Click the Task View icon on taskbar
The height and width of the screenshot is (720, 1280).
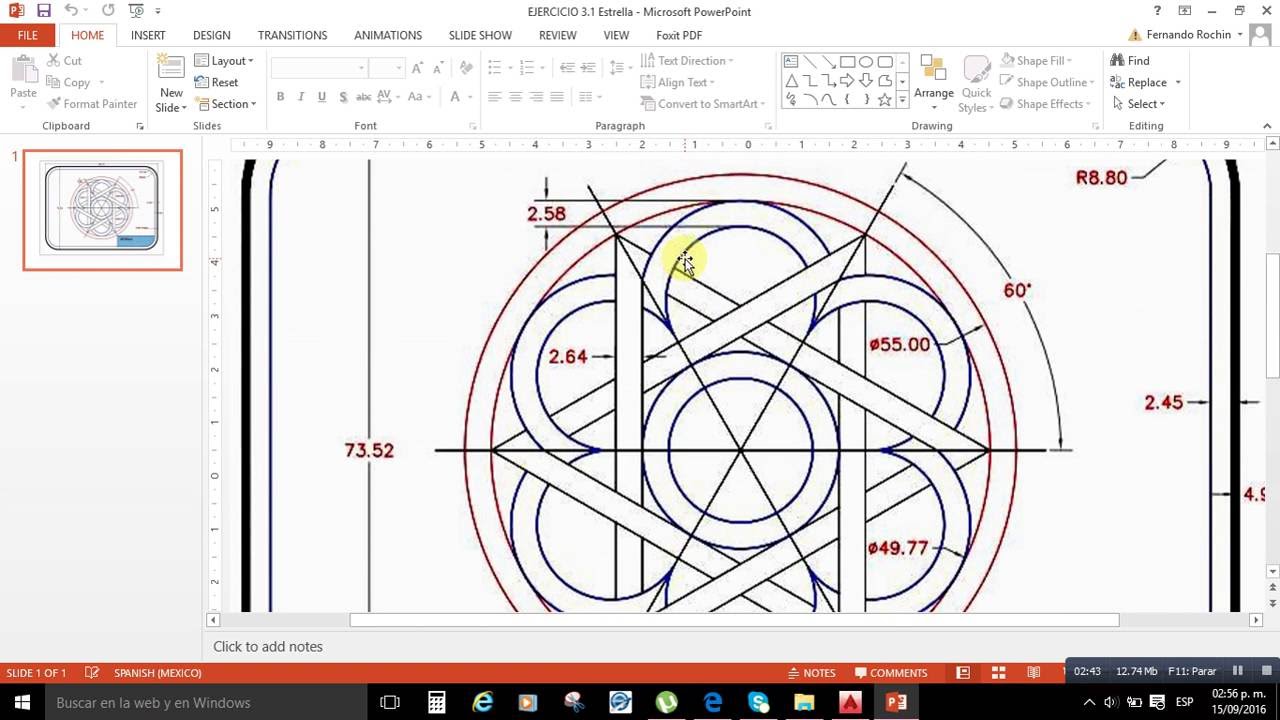coord(390,702)
